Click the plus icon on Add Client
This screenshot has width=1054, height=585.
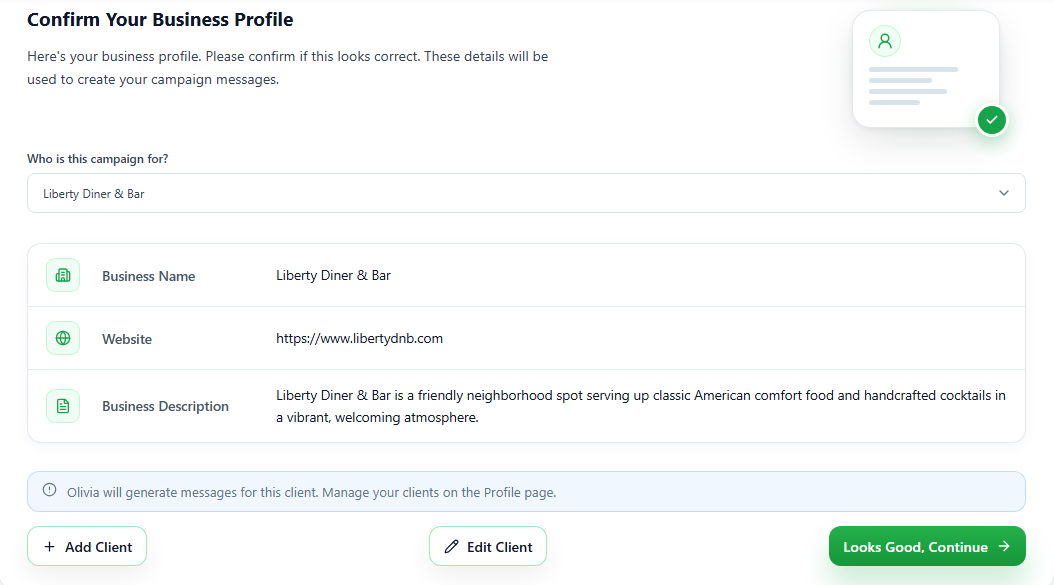pos(49,547)
